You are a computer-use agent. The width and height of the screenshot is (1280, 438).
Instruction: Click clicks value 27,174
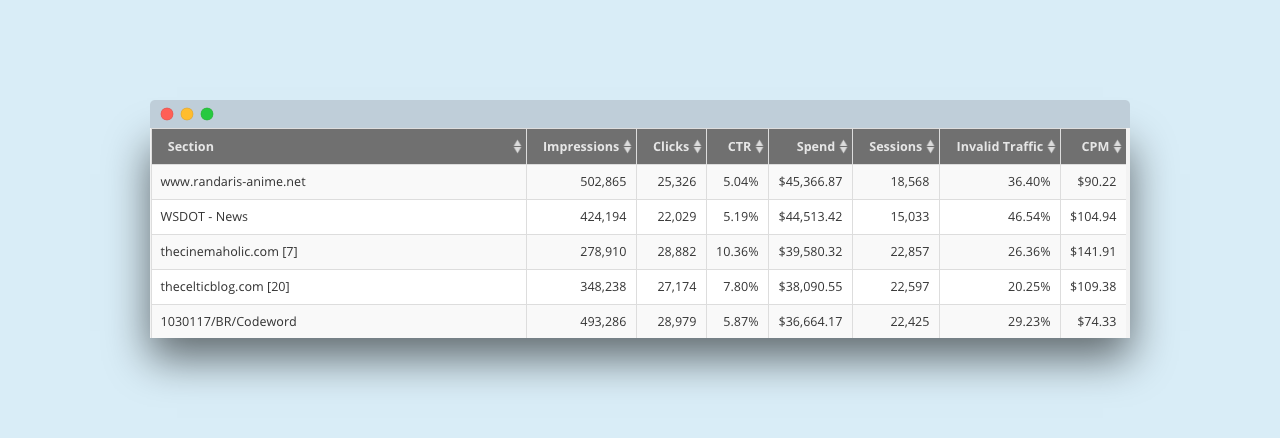(677, 287)
